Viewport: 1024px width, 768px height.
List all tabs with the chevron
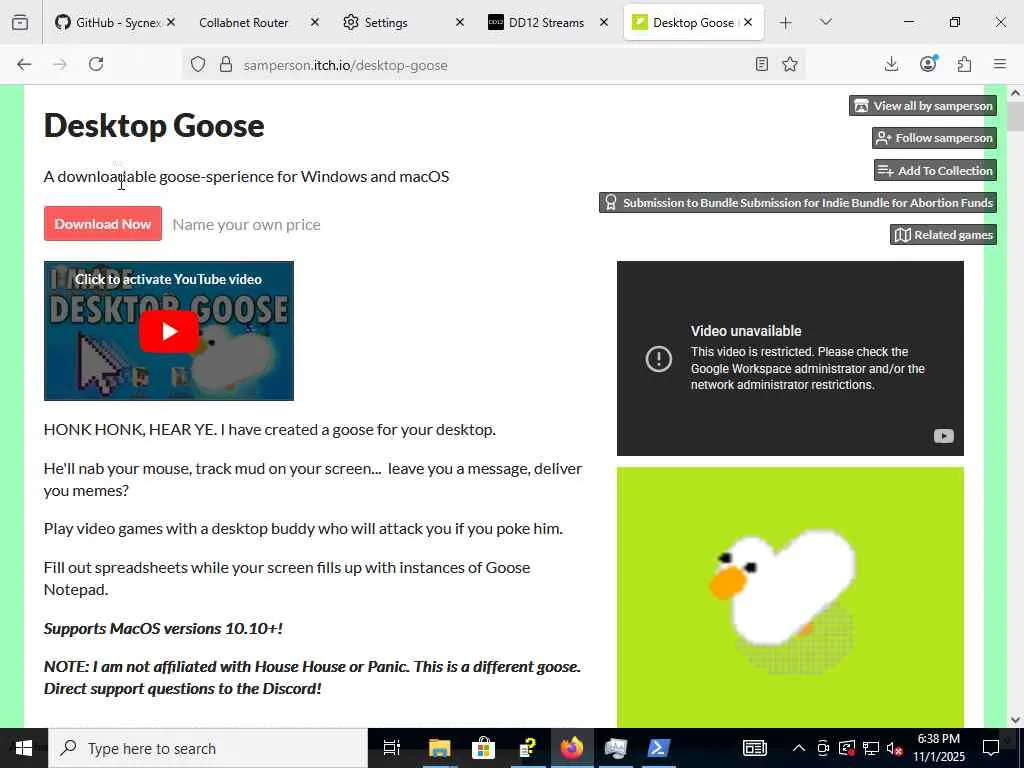[825, 22]
